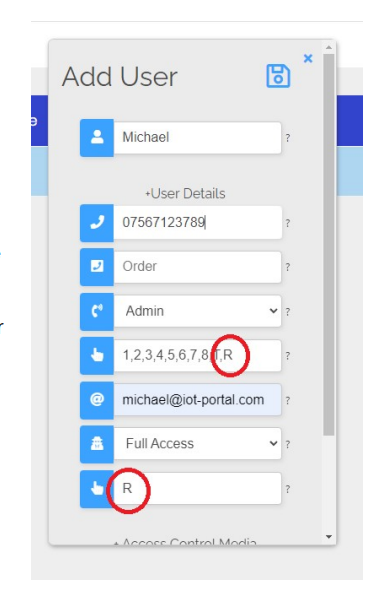Click the email field michael@iot-portal.com

(197, 400)
